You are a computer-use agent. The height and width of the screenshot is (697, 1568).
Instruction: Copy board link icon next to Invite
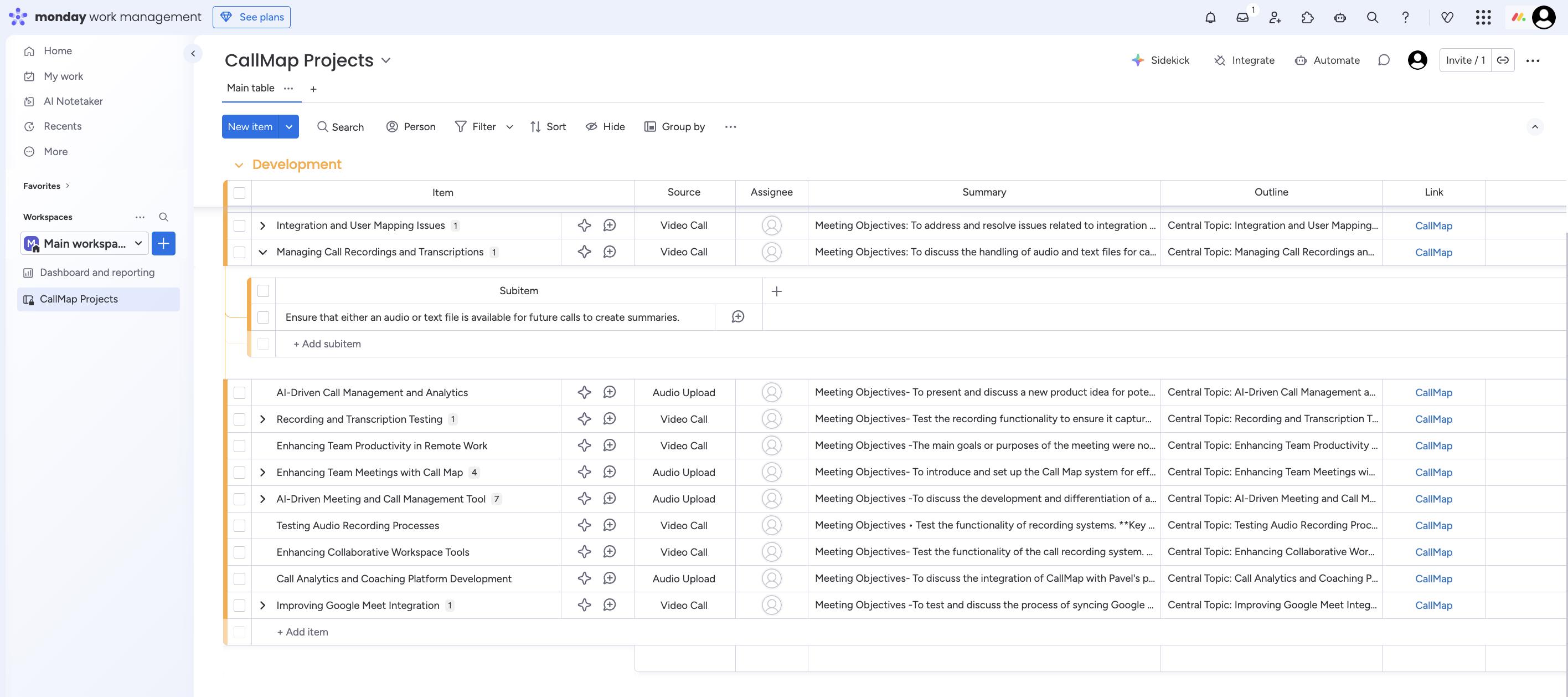pos(1503,60)
